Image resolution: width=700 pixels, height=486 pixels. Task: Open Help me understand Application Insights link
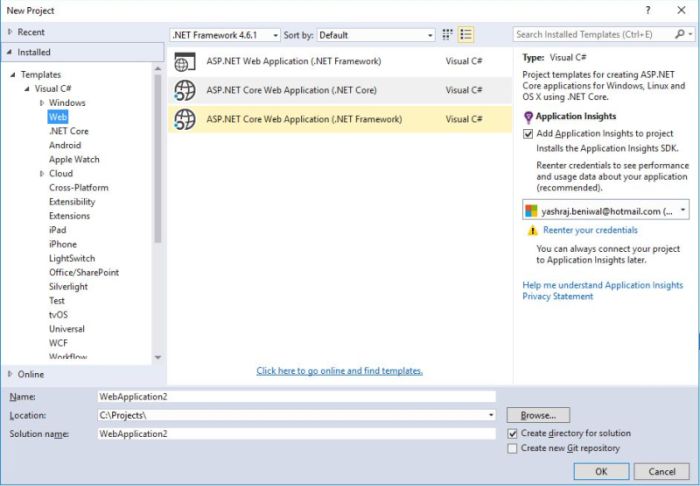pos(603,285)
